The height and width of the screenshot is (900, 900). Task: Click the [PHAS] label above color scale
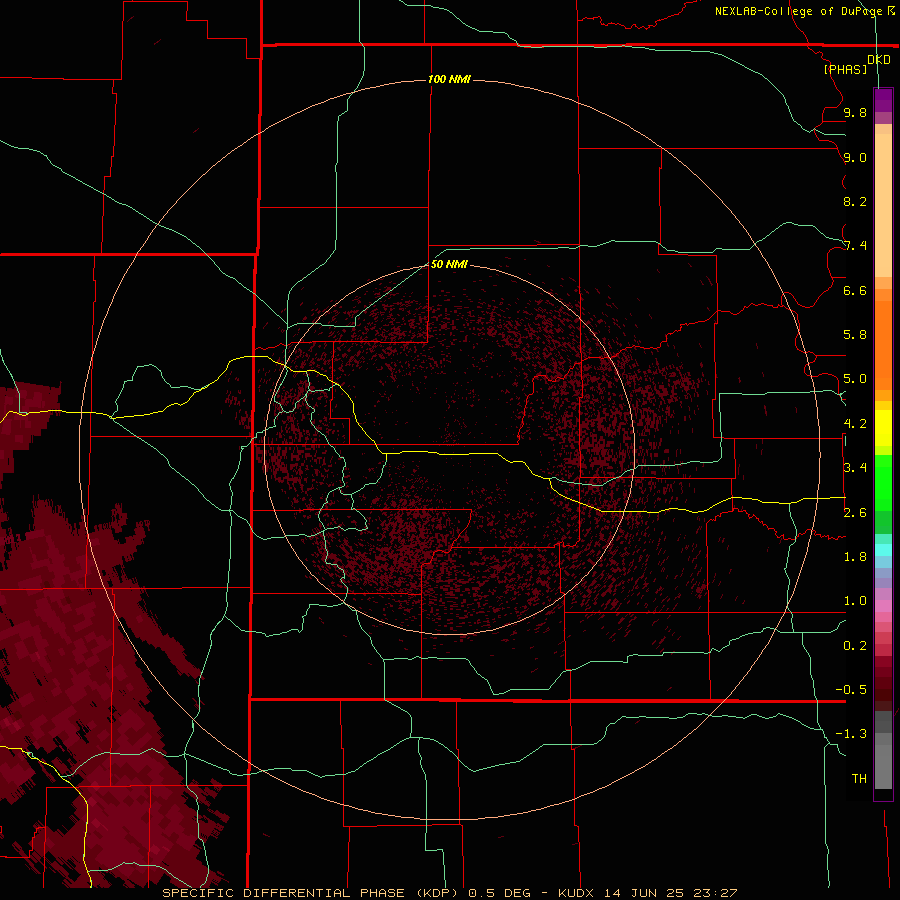coord(845,69)
